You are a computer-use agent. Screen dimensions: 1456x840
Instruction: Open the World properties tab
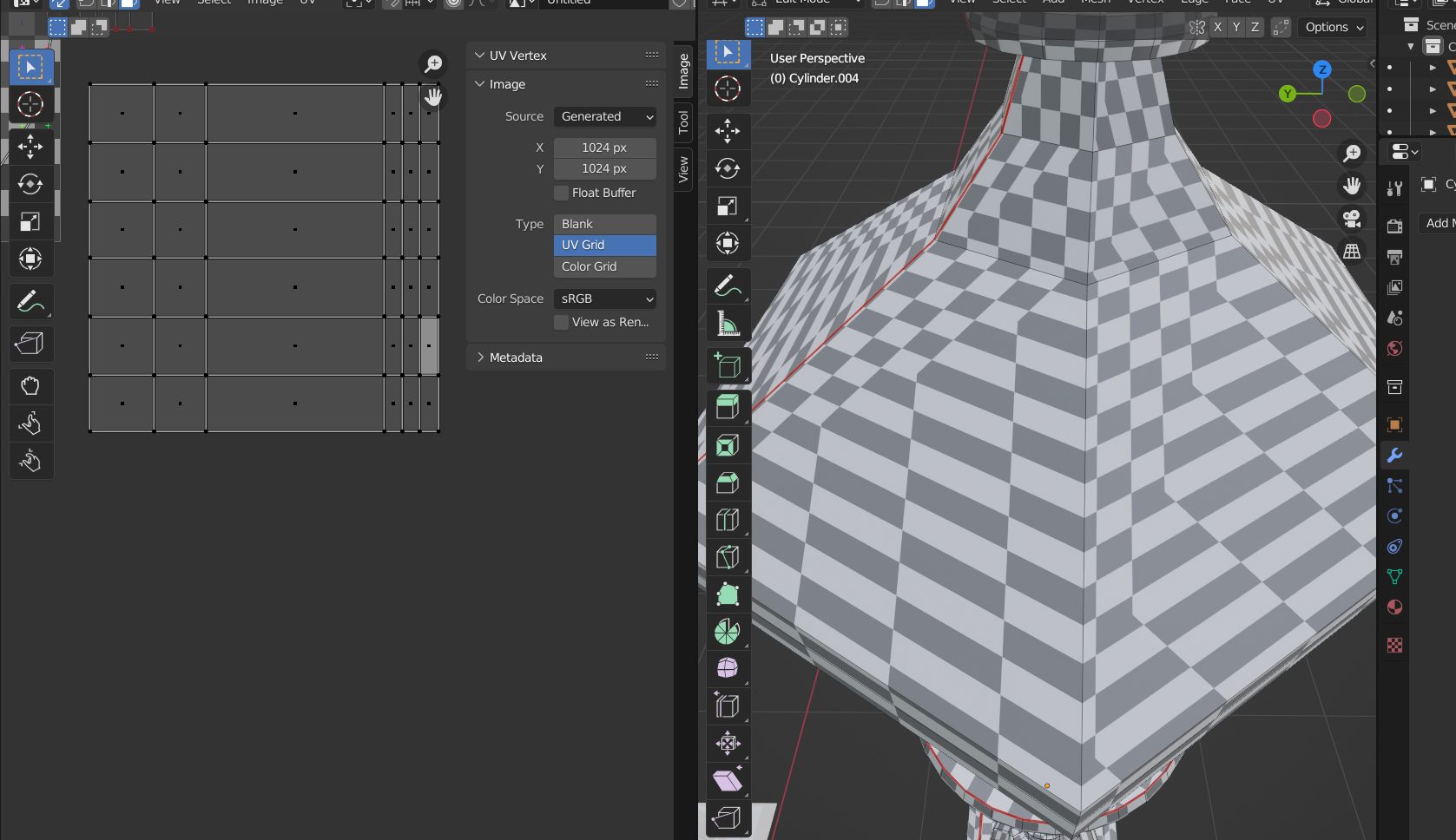pos(1394,348)
